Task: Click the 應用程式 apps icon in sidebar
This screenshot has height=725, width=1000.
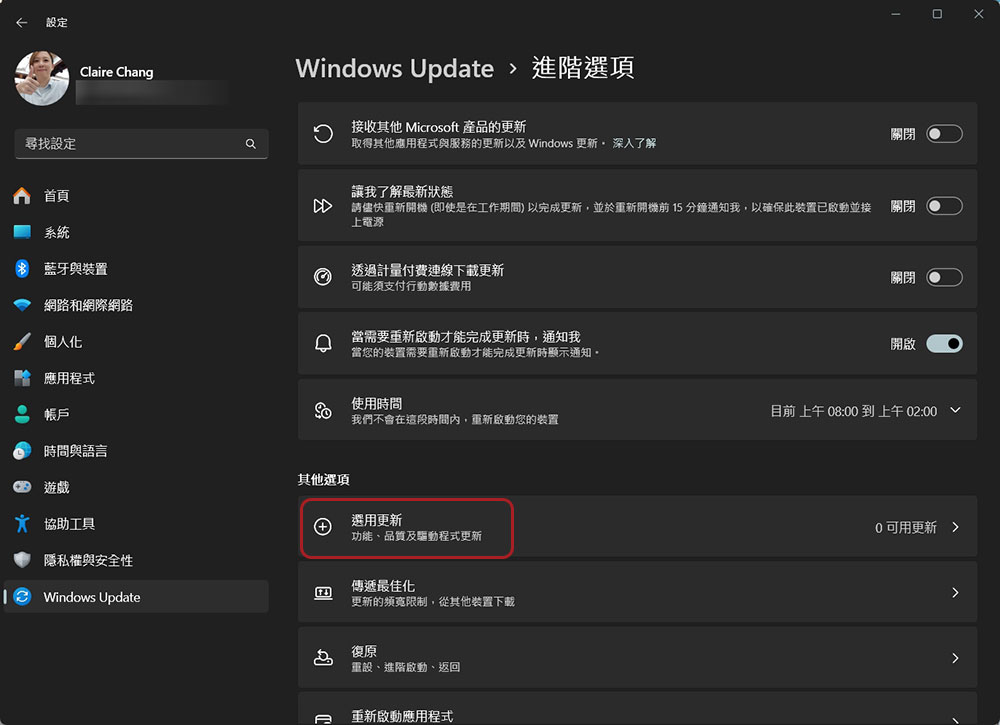Action: 22,378
